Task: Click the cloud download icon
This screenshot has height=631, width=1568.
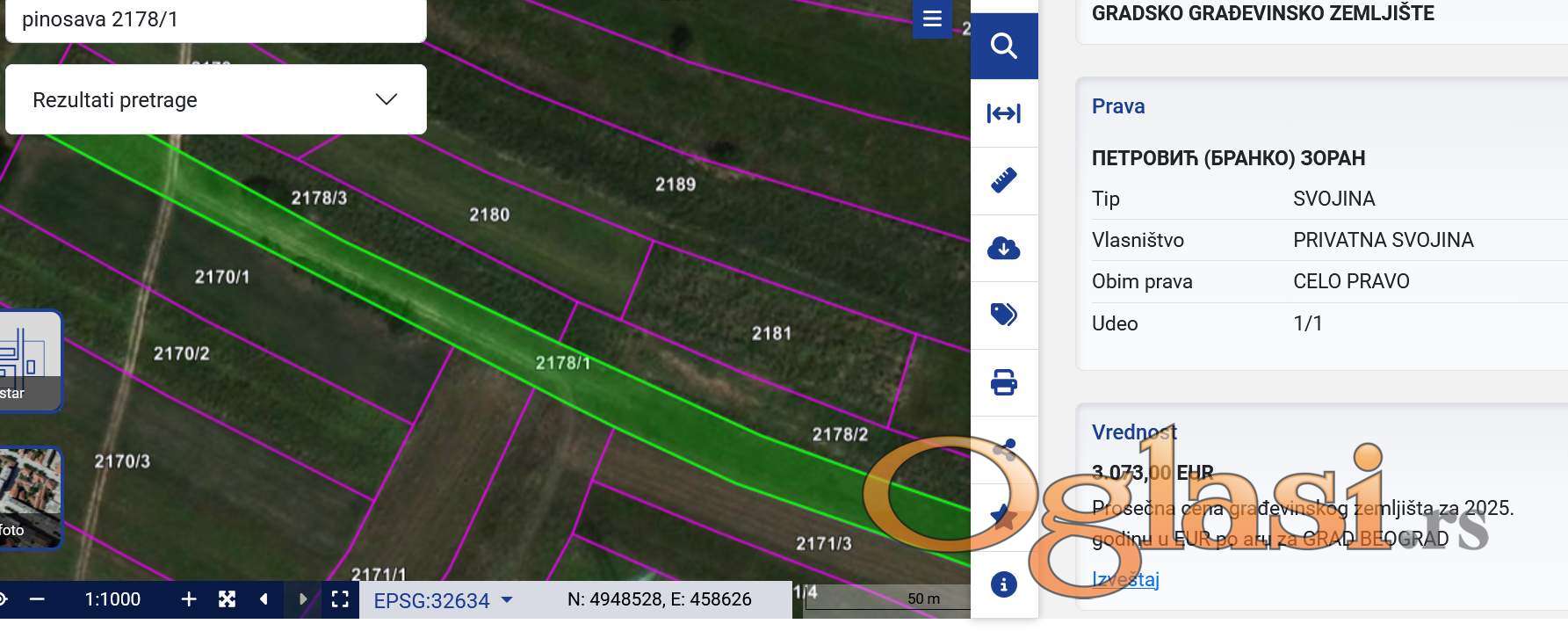Action: [1004, 249]
